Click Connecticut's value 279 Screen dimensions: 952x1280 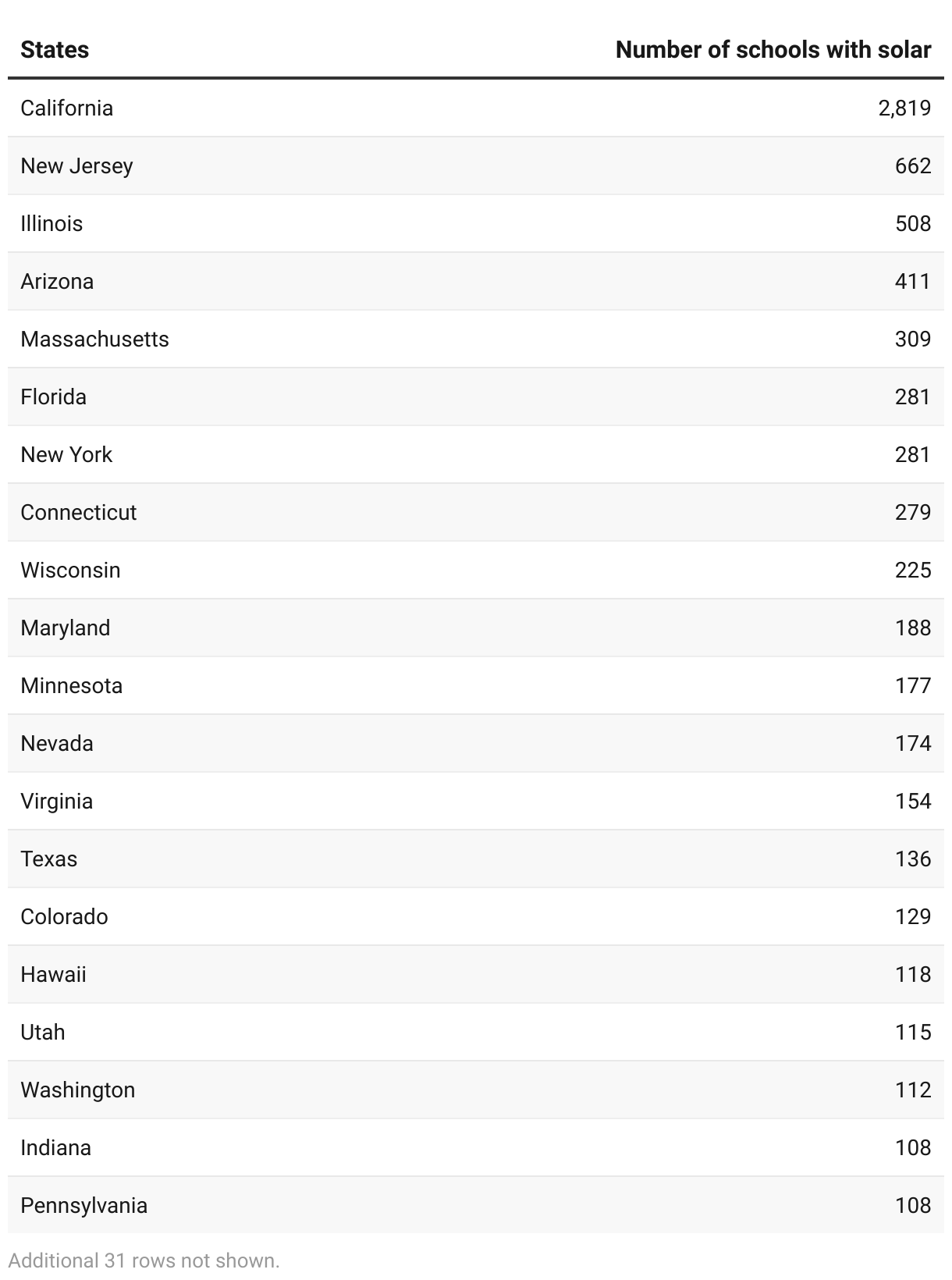pos(913,512)
